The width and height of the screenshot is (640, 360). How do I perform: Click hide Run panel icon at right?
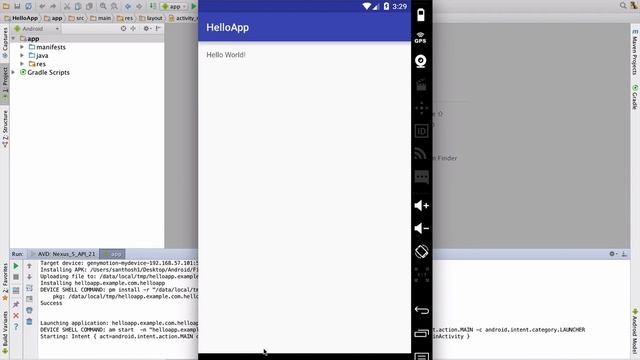tap(624, 254)
